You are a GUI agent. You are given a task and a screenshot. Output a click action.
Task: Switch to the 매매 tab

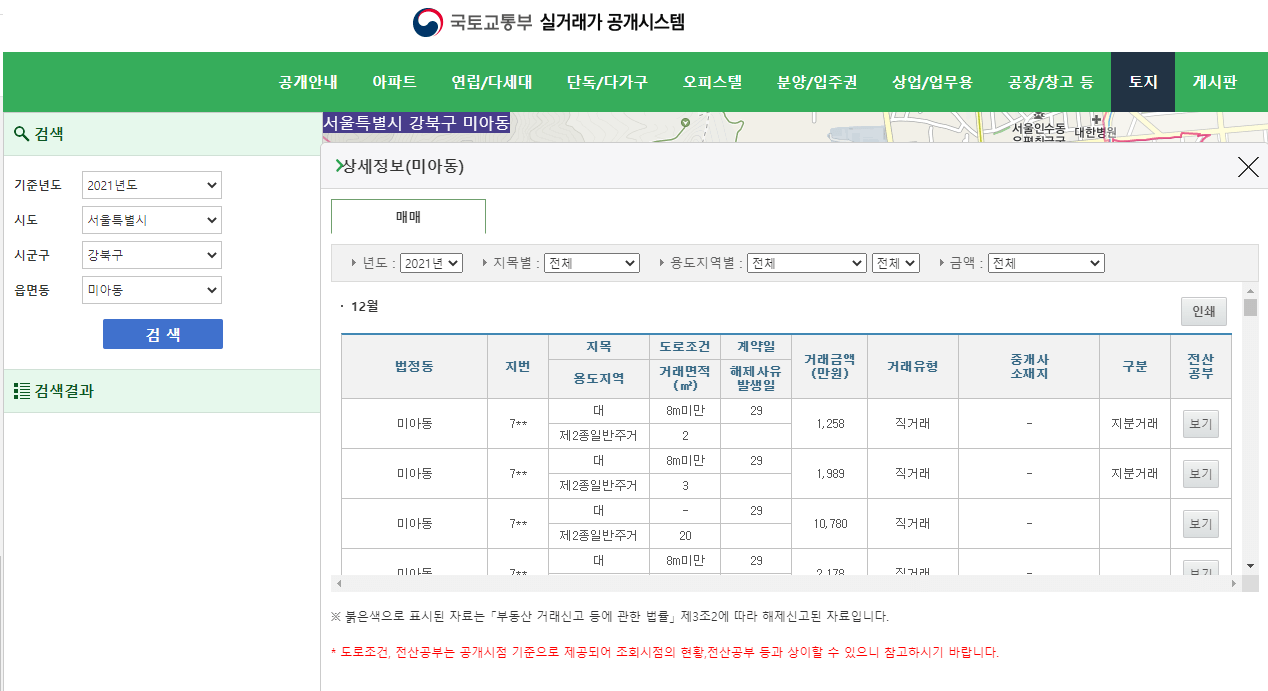pos(408,216)
